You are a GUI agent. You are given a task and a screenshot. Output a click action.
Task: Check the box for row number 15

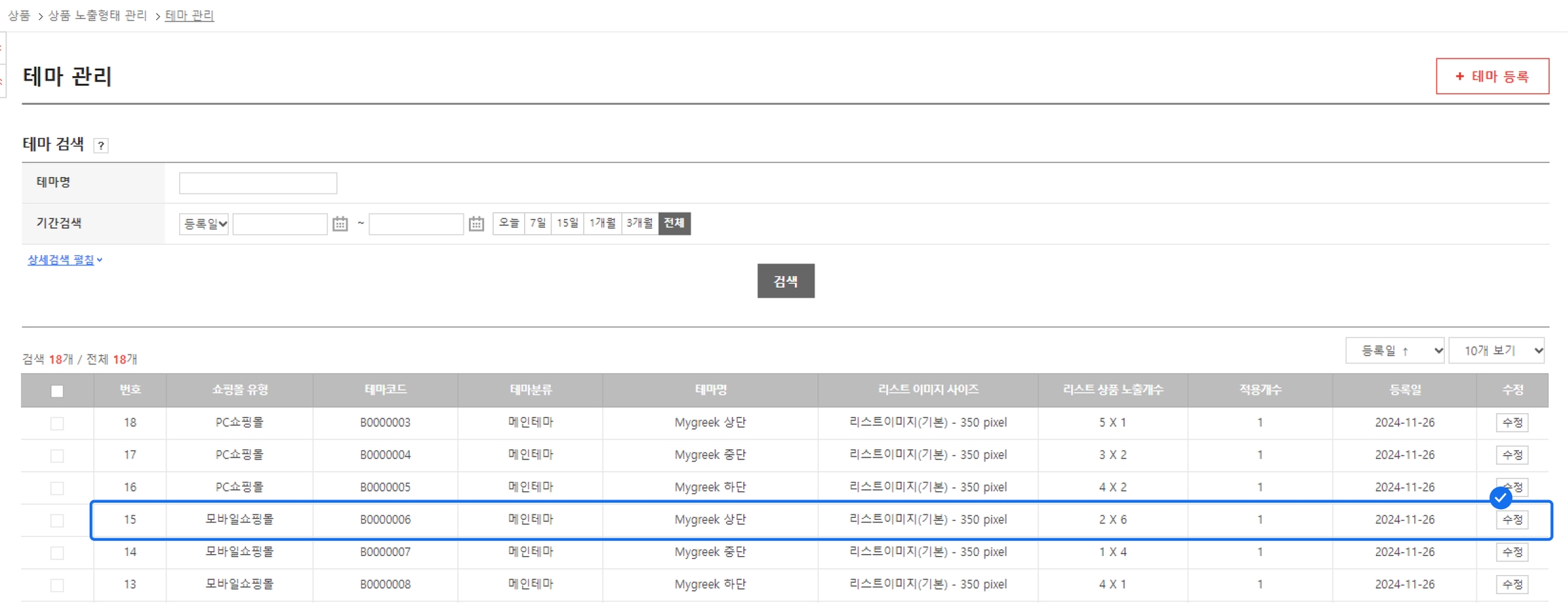point(57,521)
